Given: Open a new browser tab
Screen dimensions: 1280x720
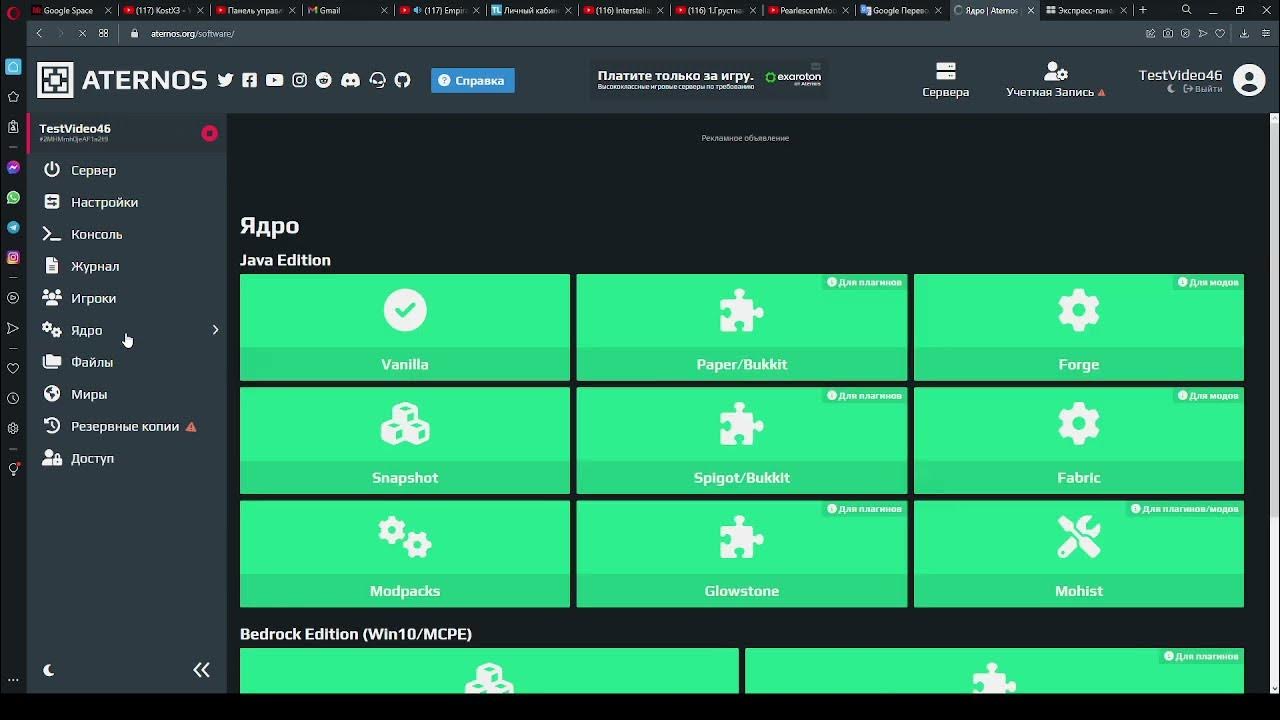Looking at the screenshot, I should [1143, 10].
